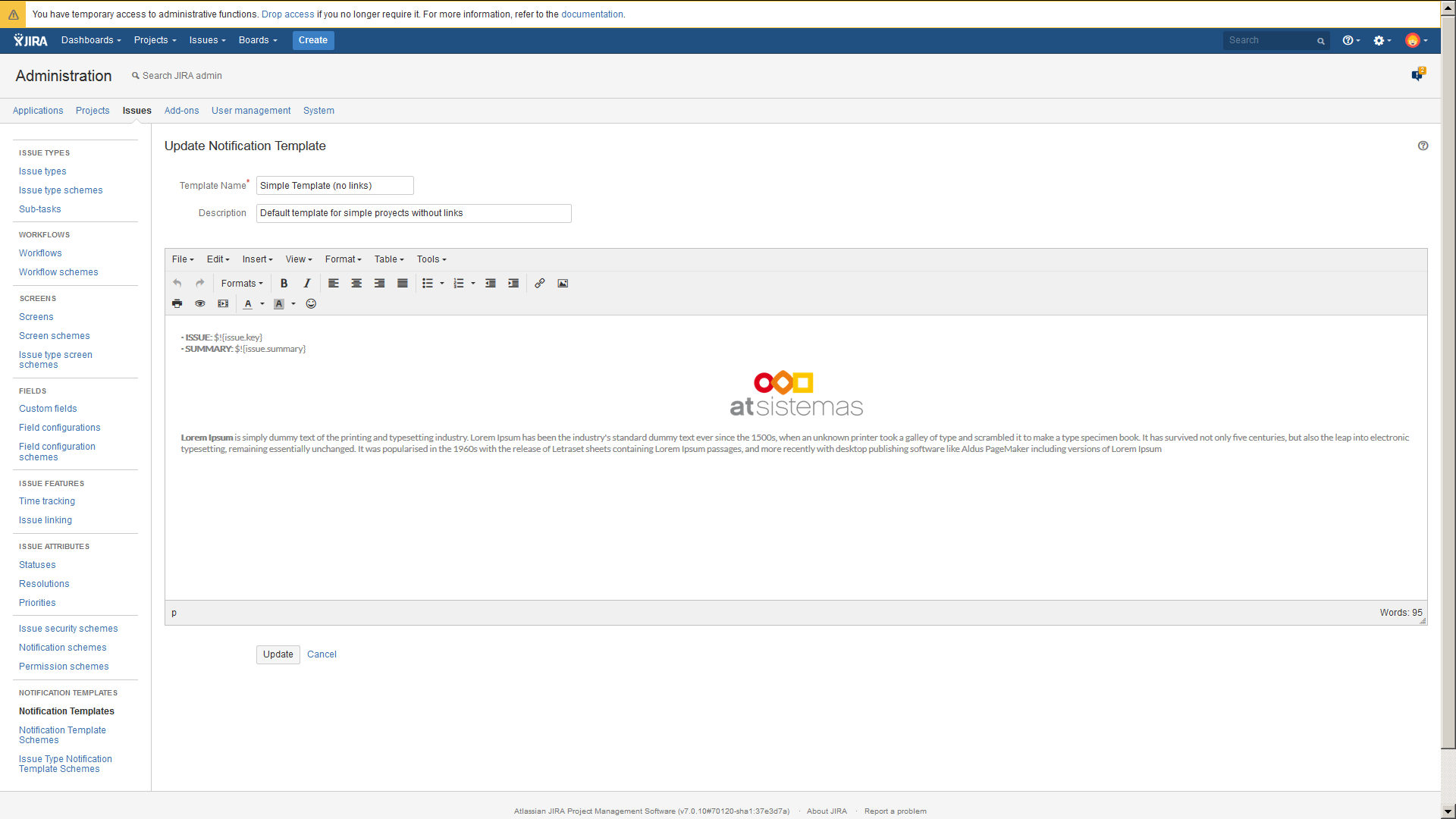Click the preview eye icon

point(200,304)
